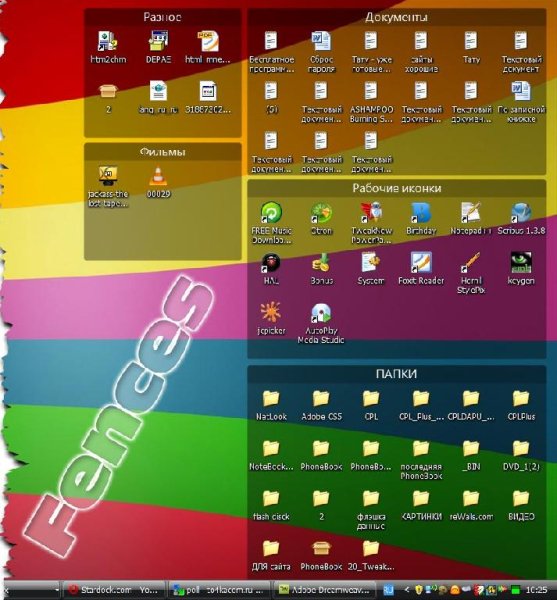Select the Документы fence title bar
The height and width of the screenshot is (600, 557).
coord(396,17)
